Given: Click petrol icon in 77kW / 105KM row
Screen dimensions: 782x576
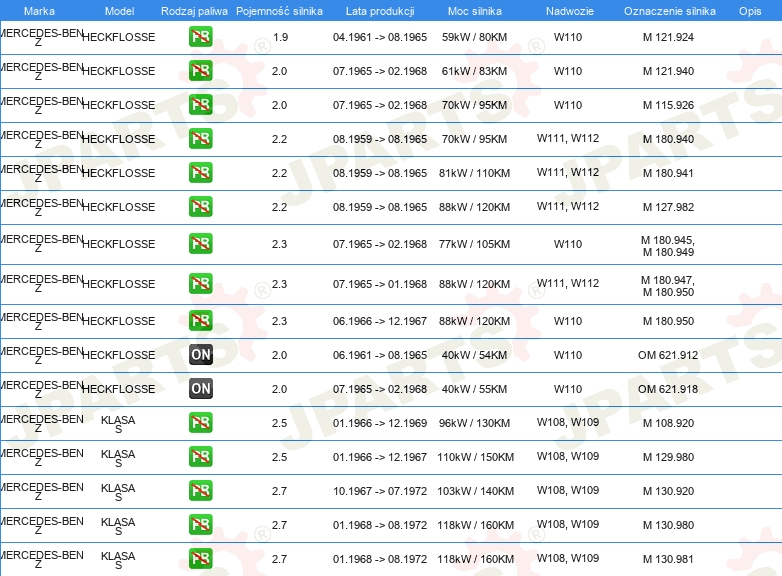Looking at the screenshot, I should click(x=200, y=244).
